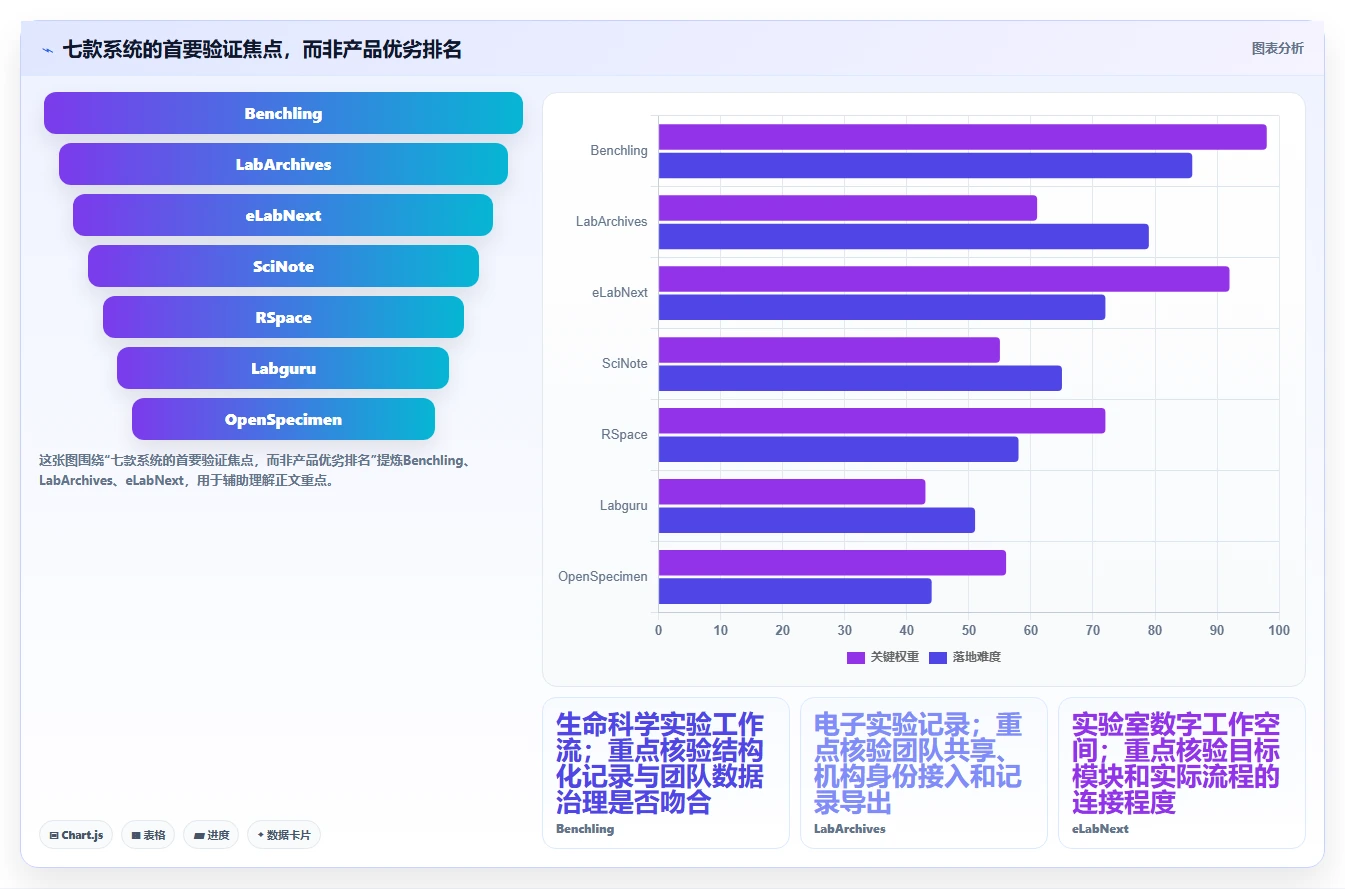This screenshot has width=1345, height=889.
Task: Click the purple 关键权重 legend swatch
Action: [856, 657]
